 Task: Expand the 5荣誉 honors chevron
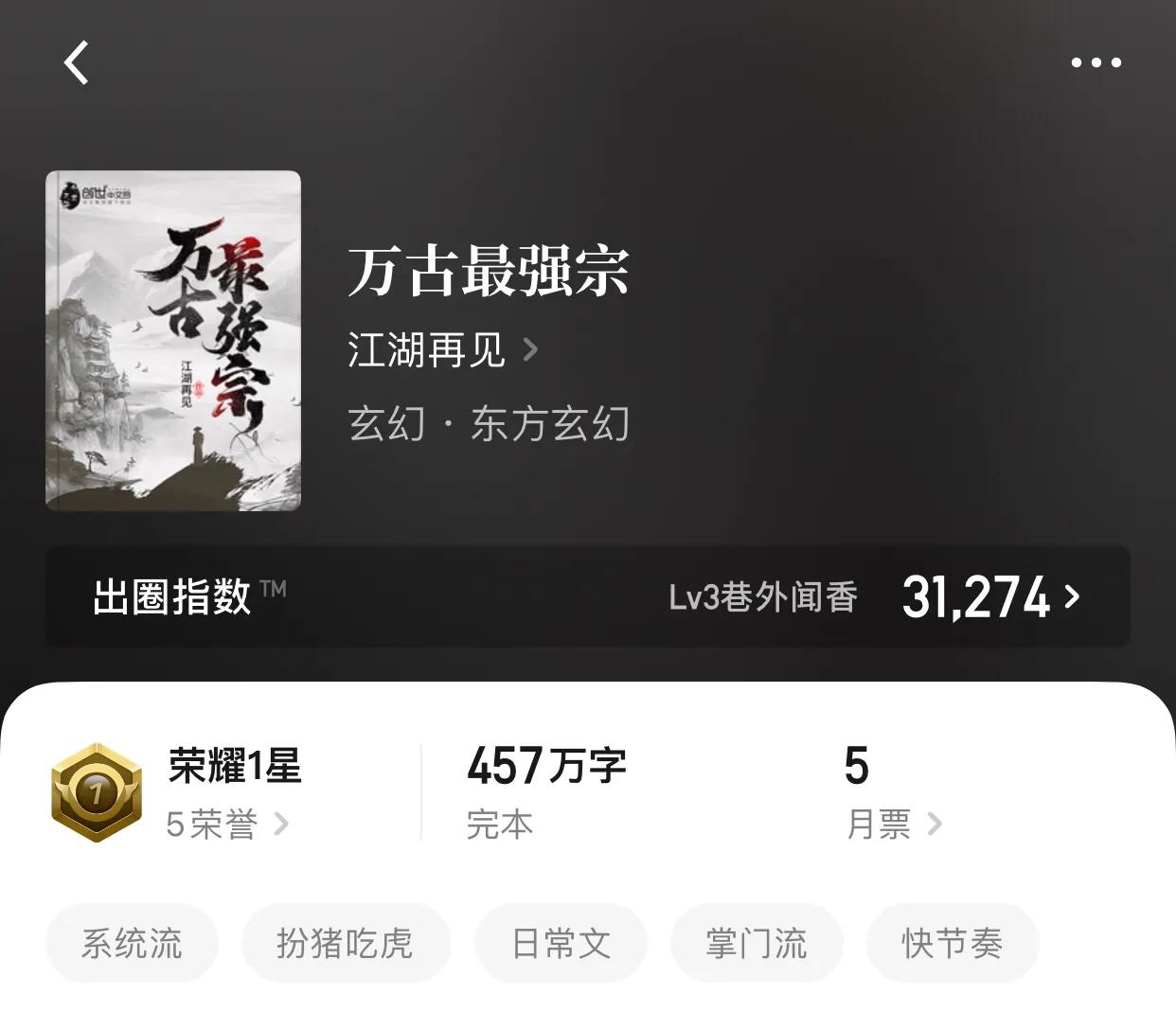point(281,824)
